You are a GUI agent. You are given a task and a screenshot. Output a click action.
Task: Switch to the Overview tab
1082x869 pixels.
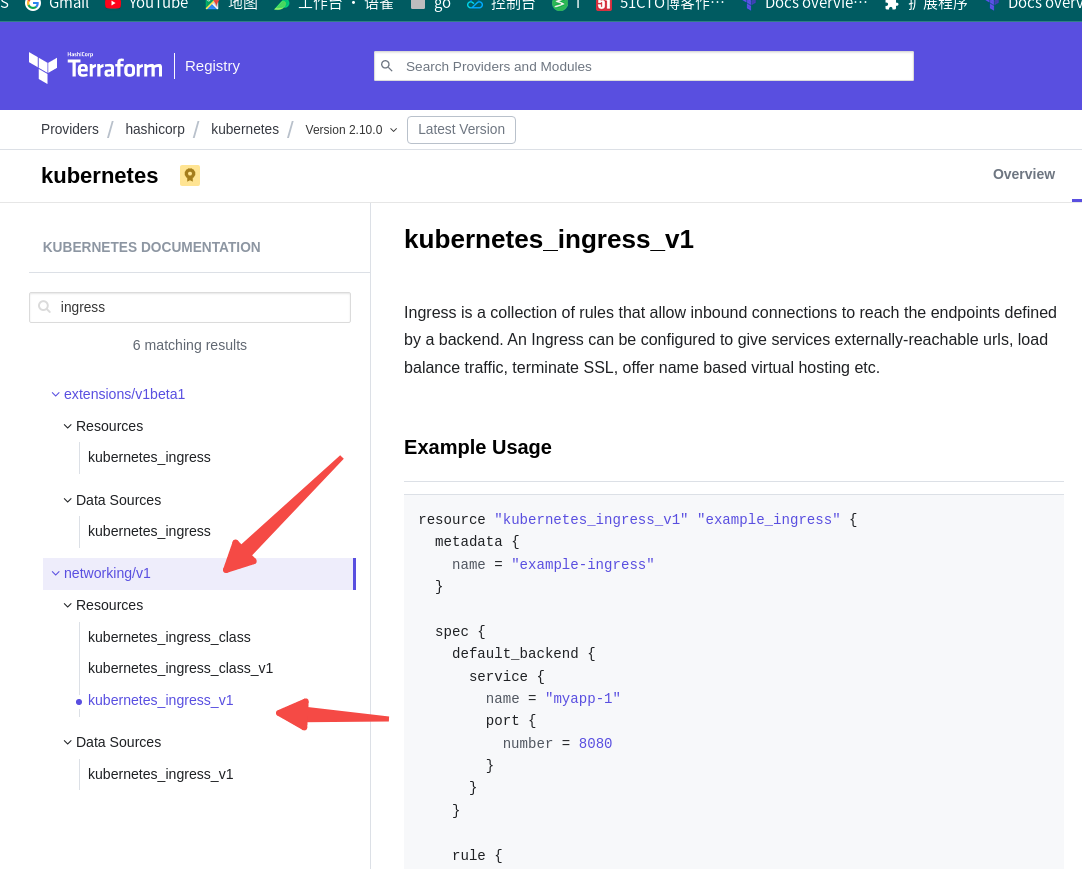pos(1023,174)
